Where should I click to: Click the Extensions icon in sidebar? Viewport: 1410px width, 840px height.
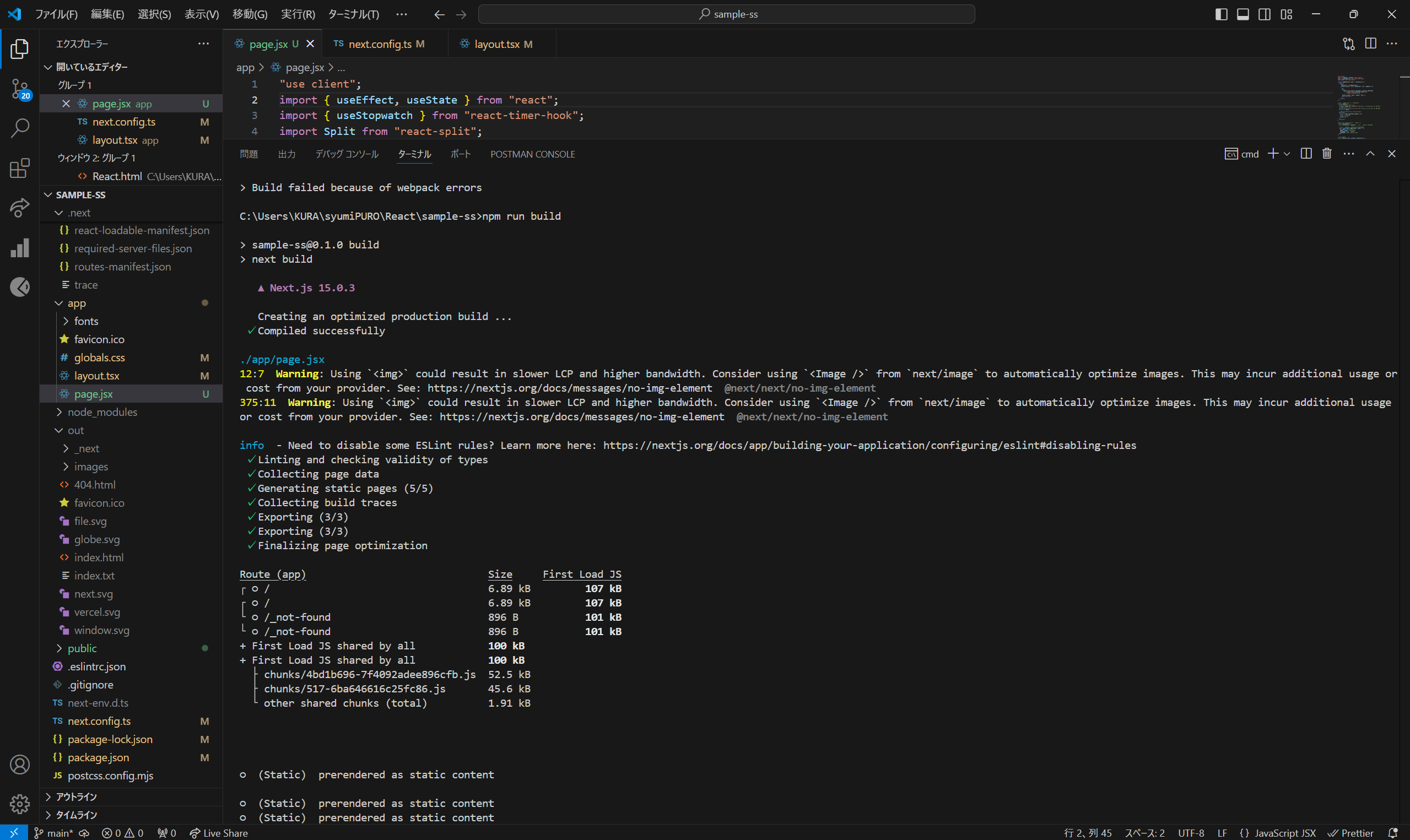tap(20, 168)
